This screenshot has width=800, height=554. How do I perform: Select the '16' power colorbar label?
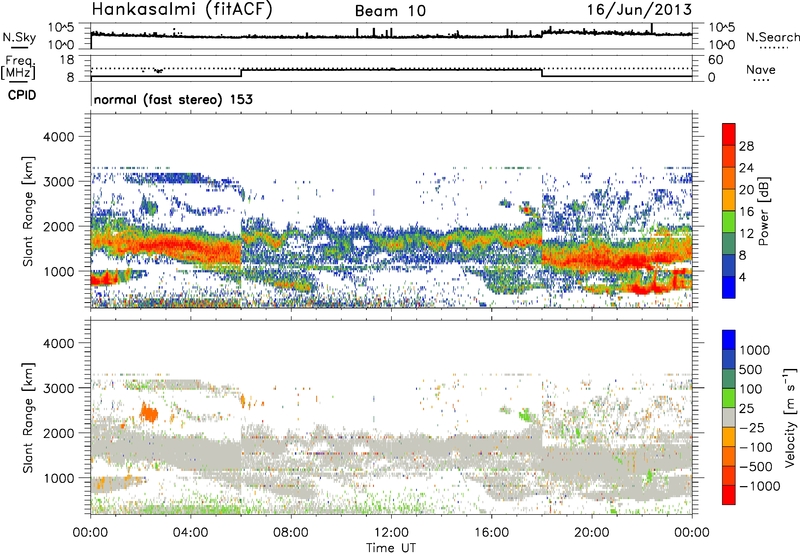point(746,212)
